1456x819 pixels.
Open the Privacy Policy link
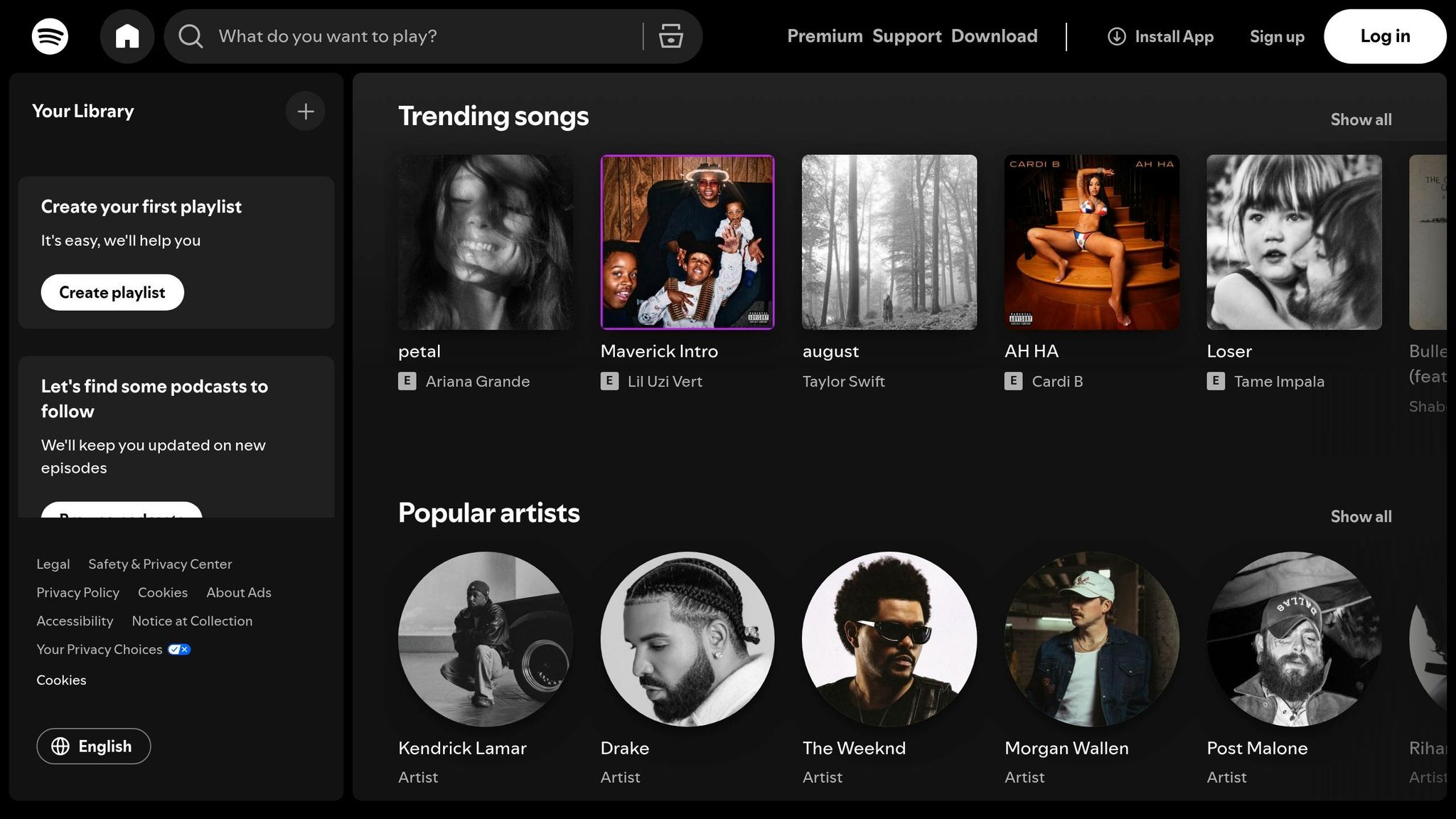pyautogui.click(x=77, y=592)
